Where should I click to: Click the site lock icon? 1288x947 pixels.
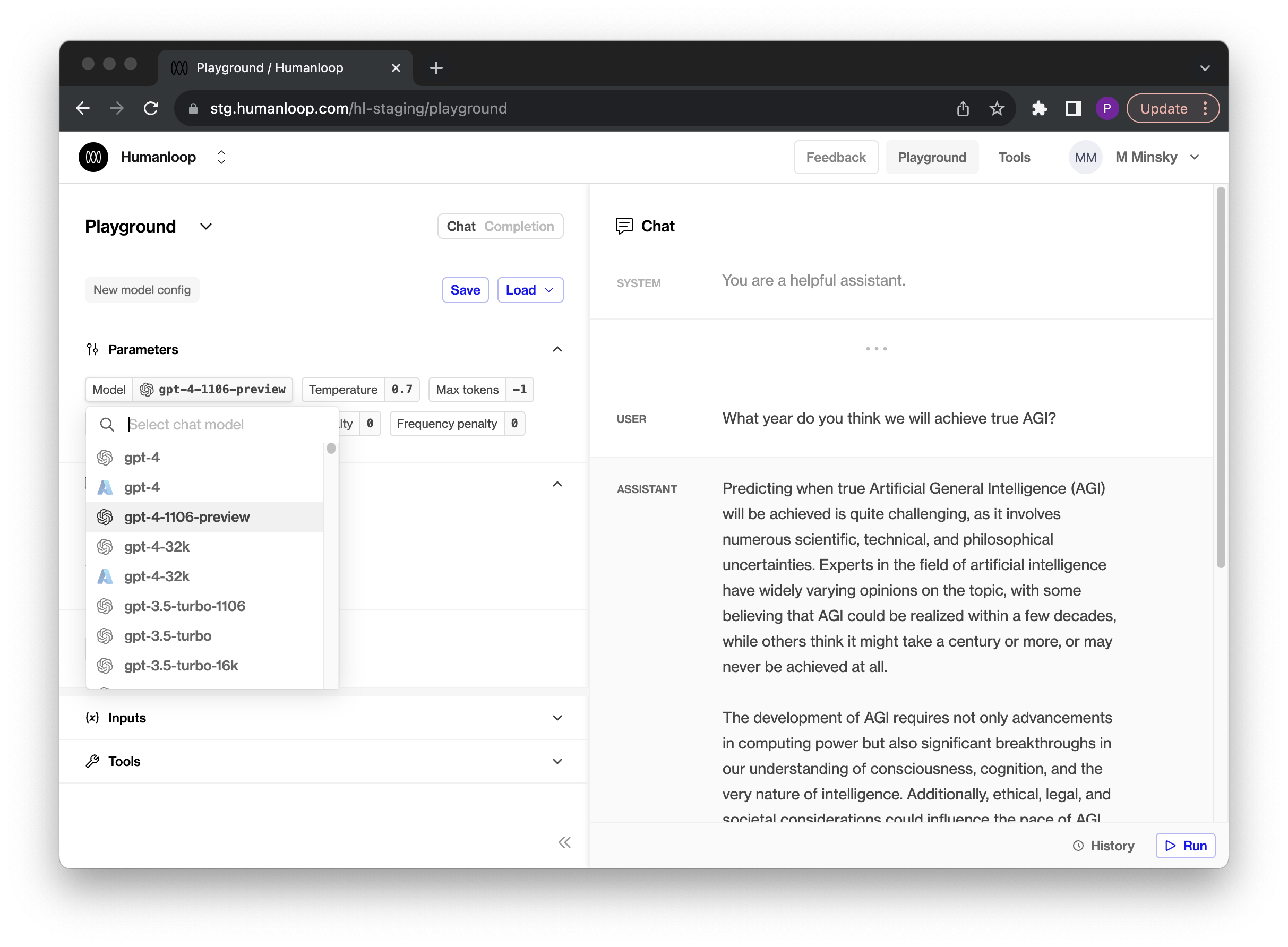pos(193,108)
